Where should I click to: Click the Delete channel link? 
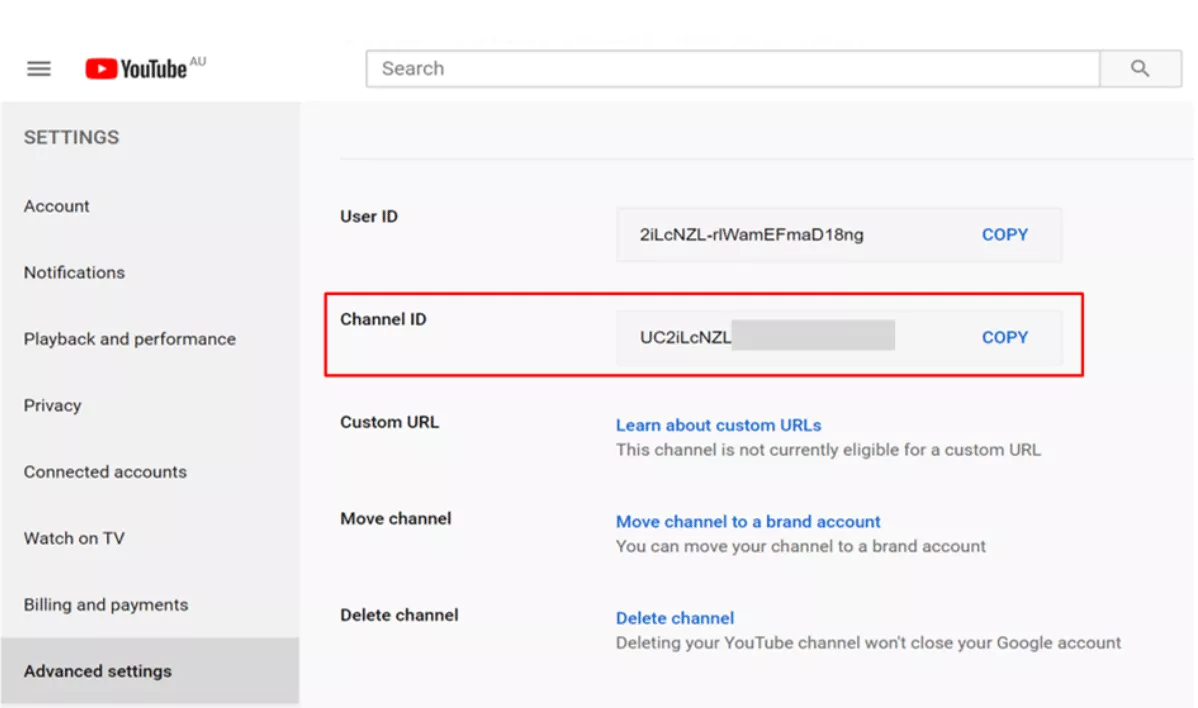tap(675, 618)
